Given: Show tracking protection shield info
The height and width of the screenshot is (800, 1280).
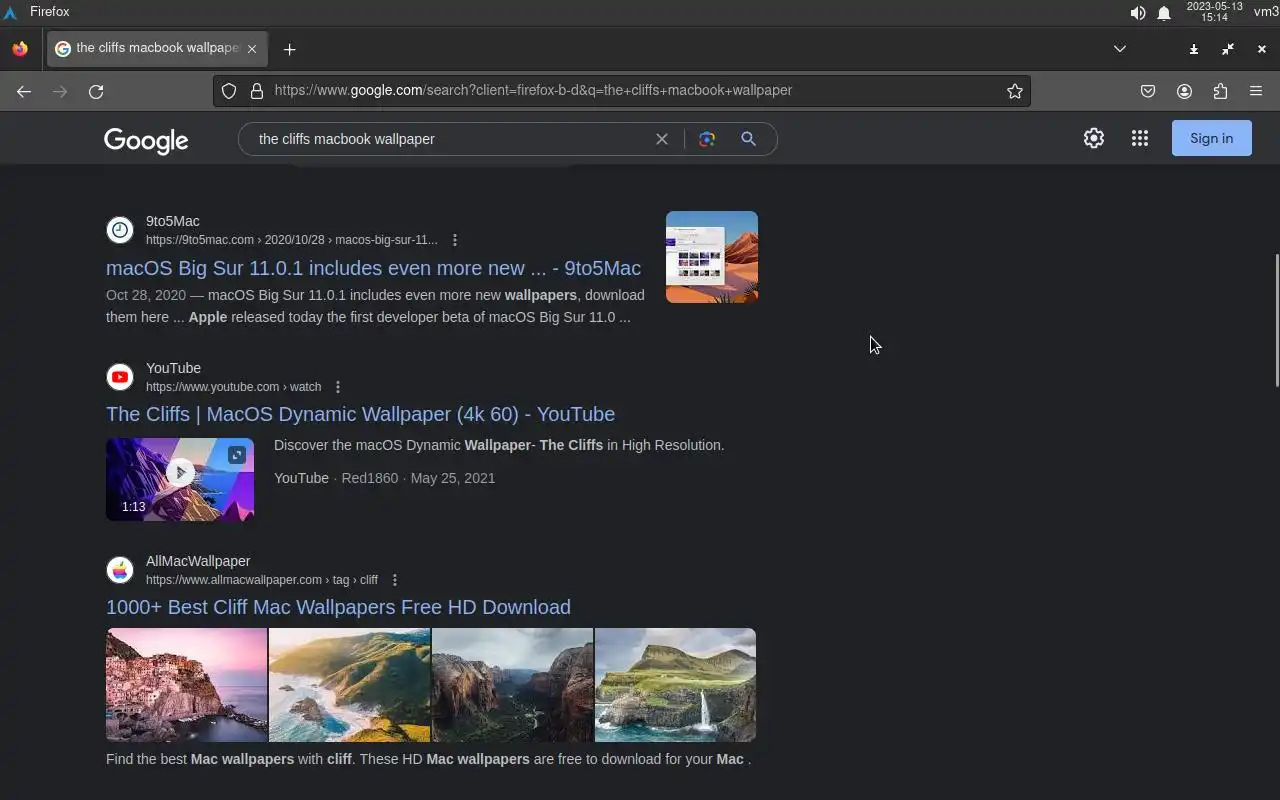Looking at the screenshot, I should pos(229,91).
